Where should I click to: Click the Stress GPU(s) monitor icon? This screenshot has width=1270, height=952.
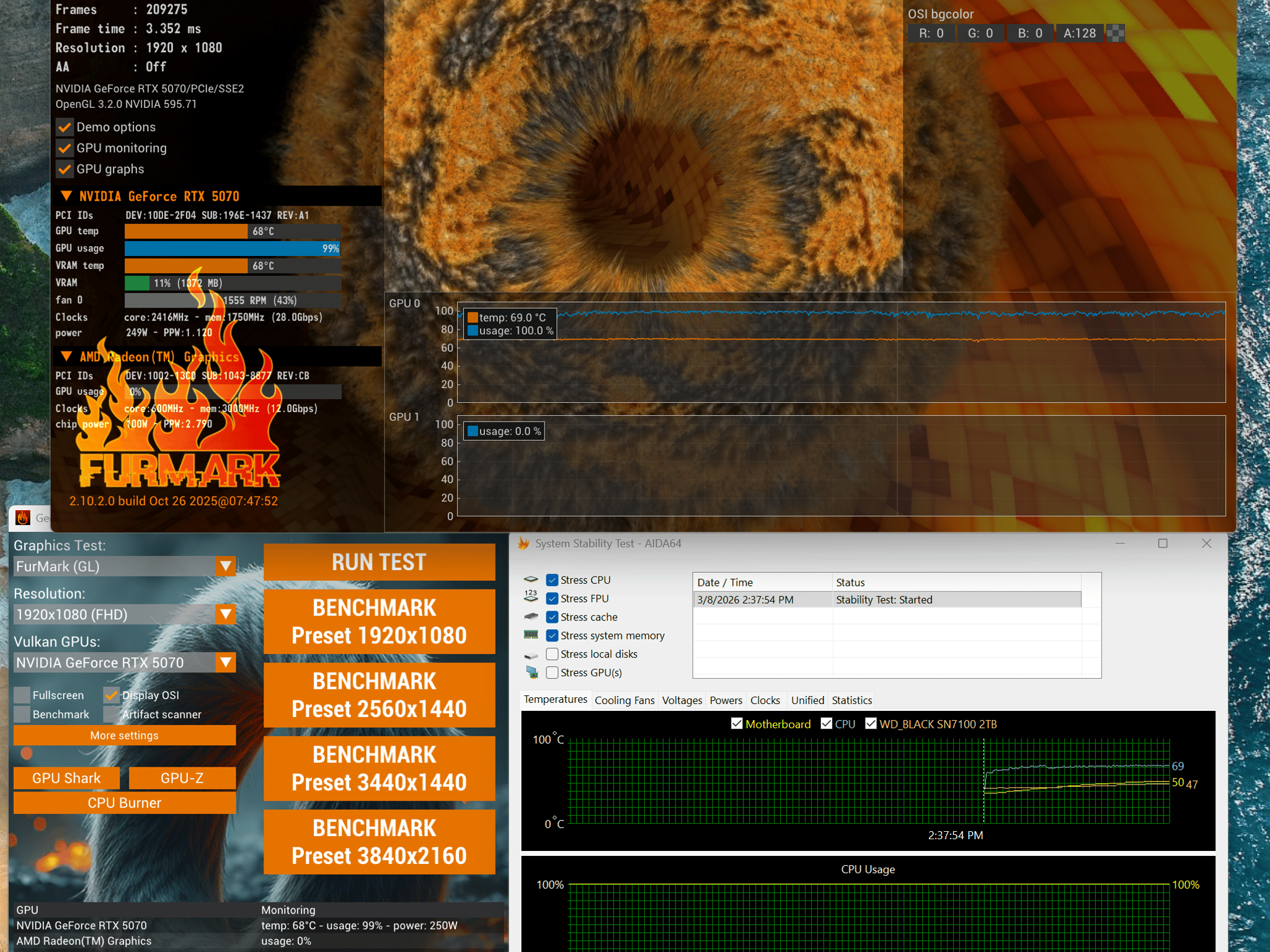pos(531,672)
